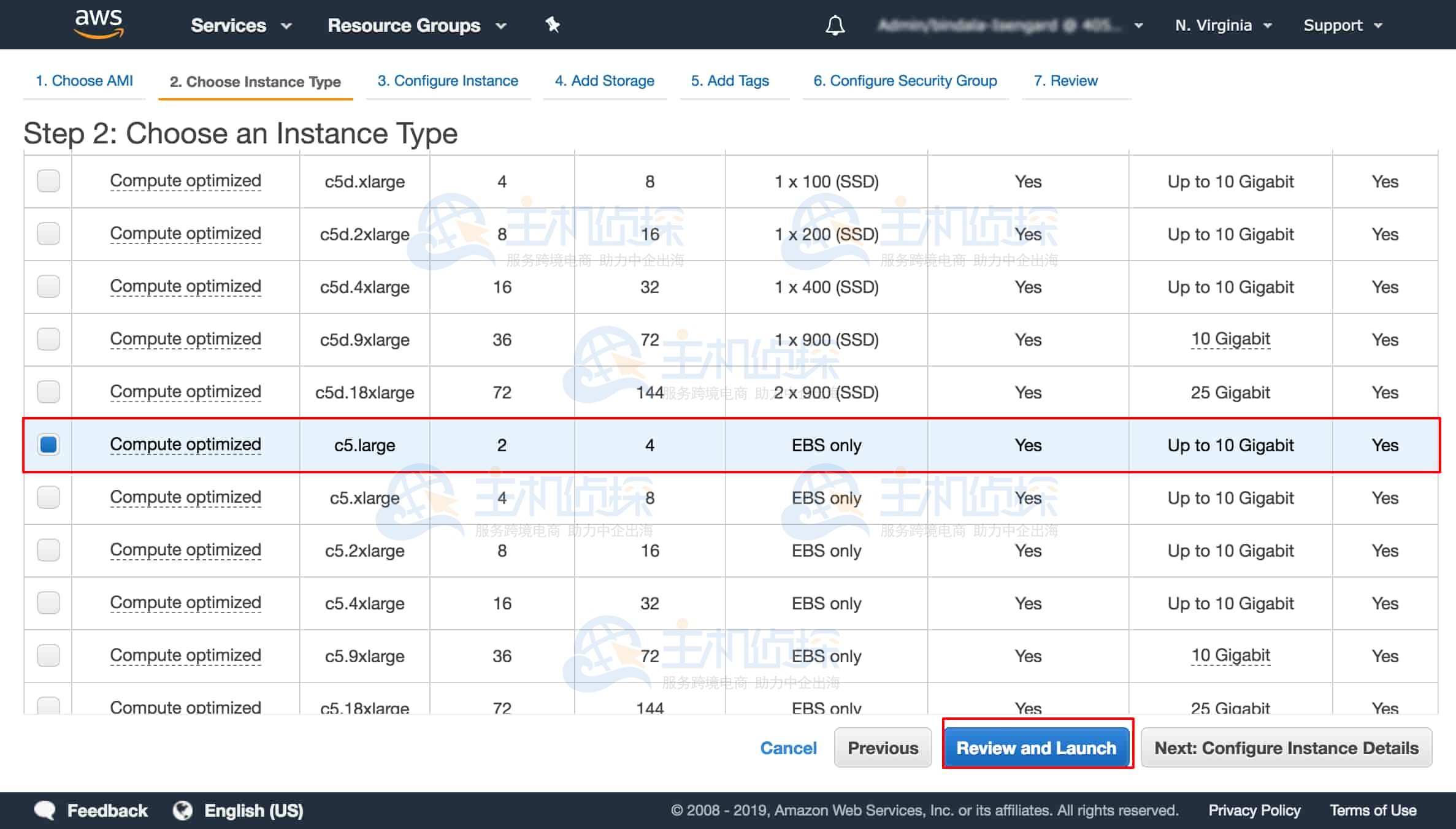Screen dimensions: 1456x829
Task: Open the Resource Groups dropdown
Action: coord(416,25)
